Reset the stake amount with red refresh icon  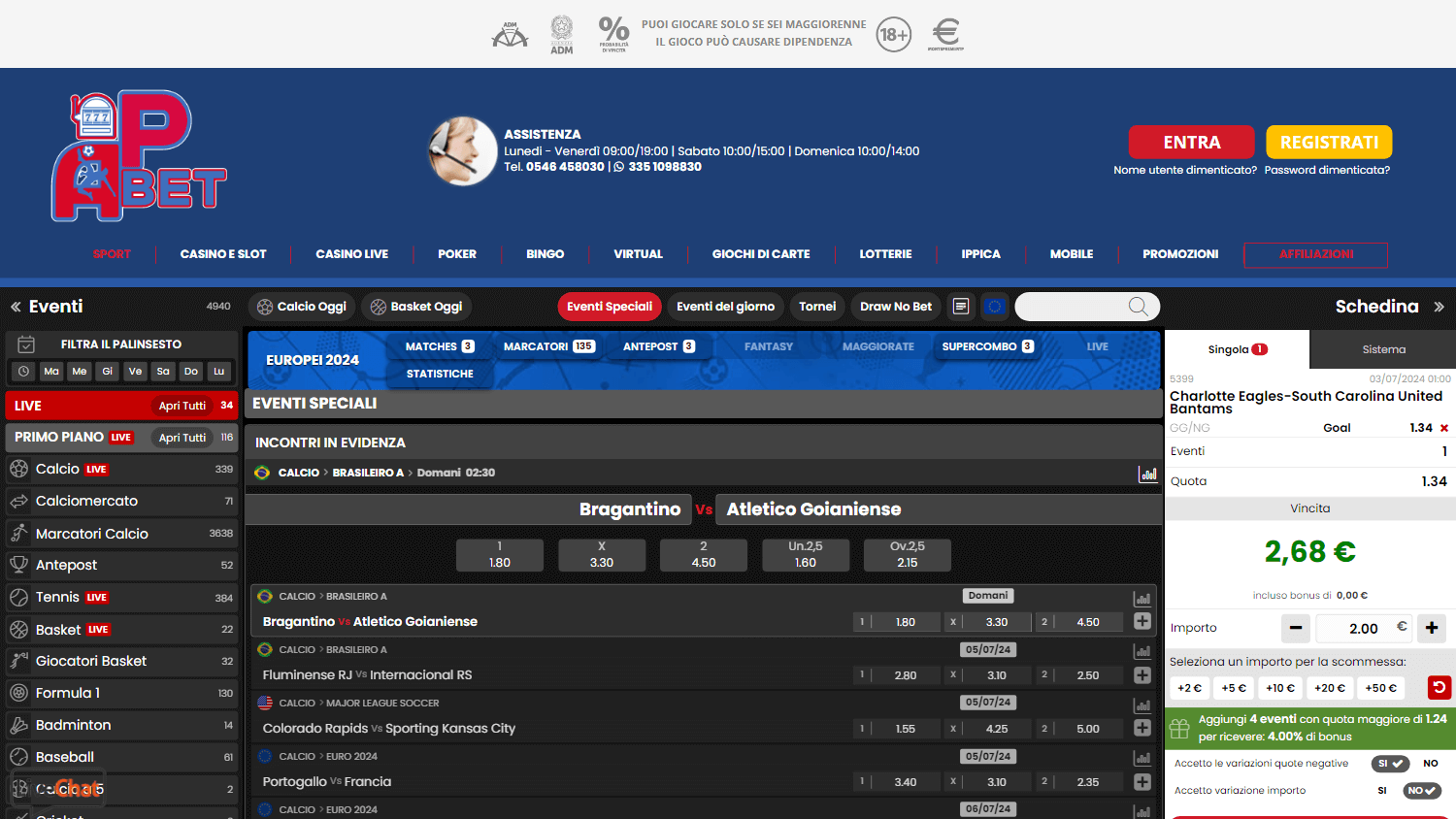point(1439,687)
